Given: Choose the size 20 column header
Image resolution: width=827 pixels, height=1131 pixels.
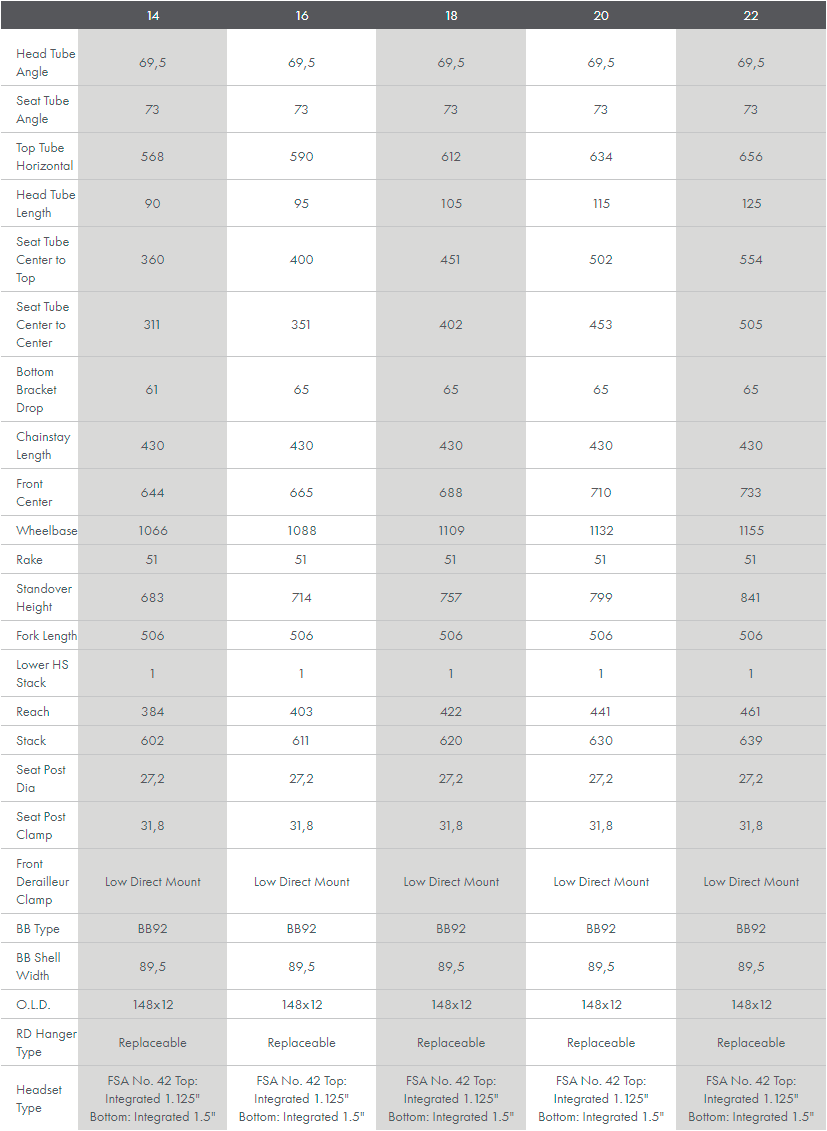Looking at the screenshot, I should pos(601,15).
